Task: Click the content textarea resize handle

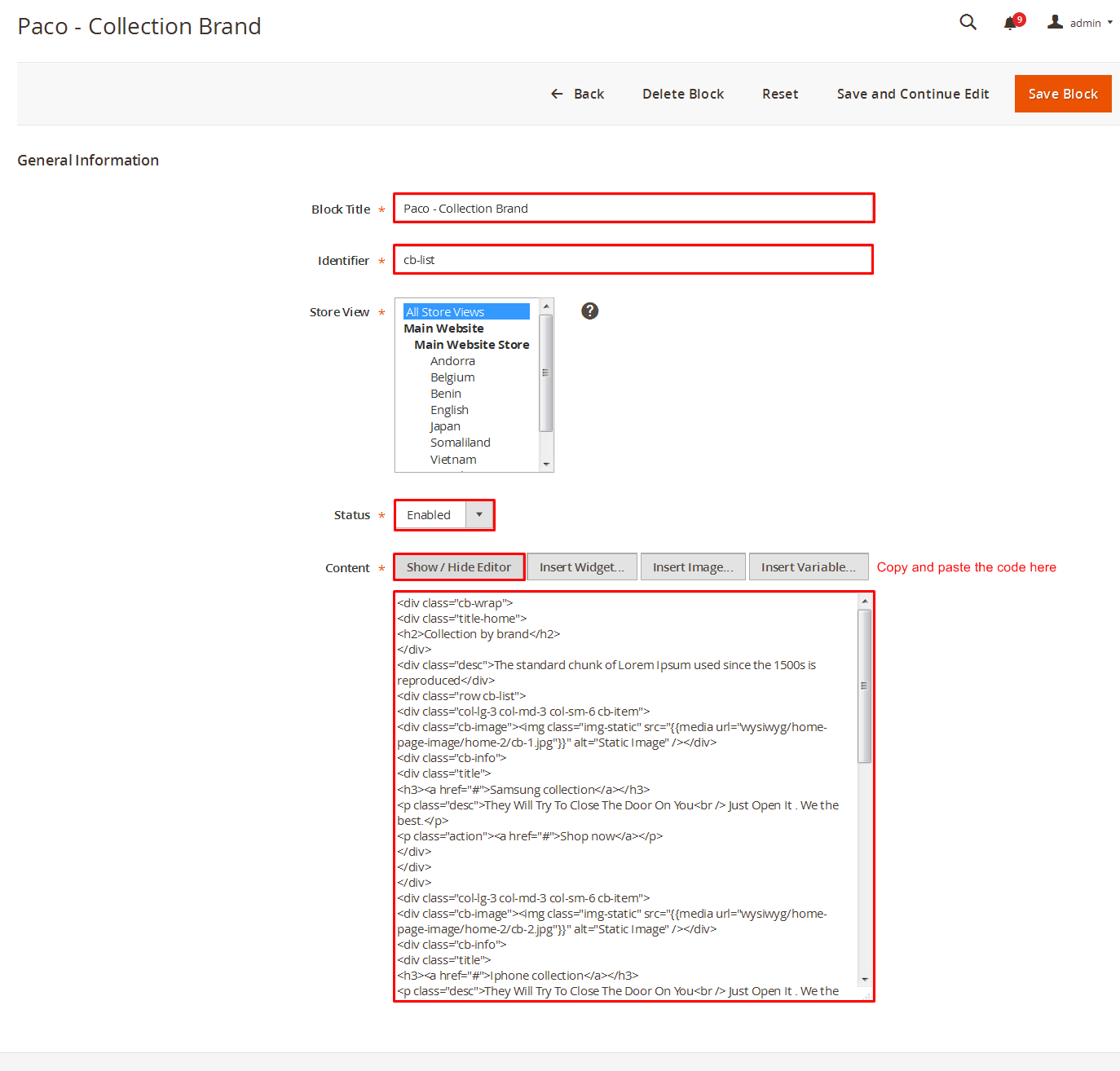Action: [x=867, y=996]
